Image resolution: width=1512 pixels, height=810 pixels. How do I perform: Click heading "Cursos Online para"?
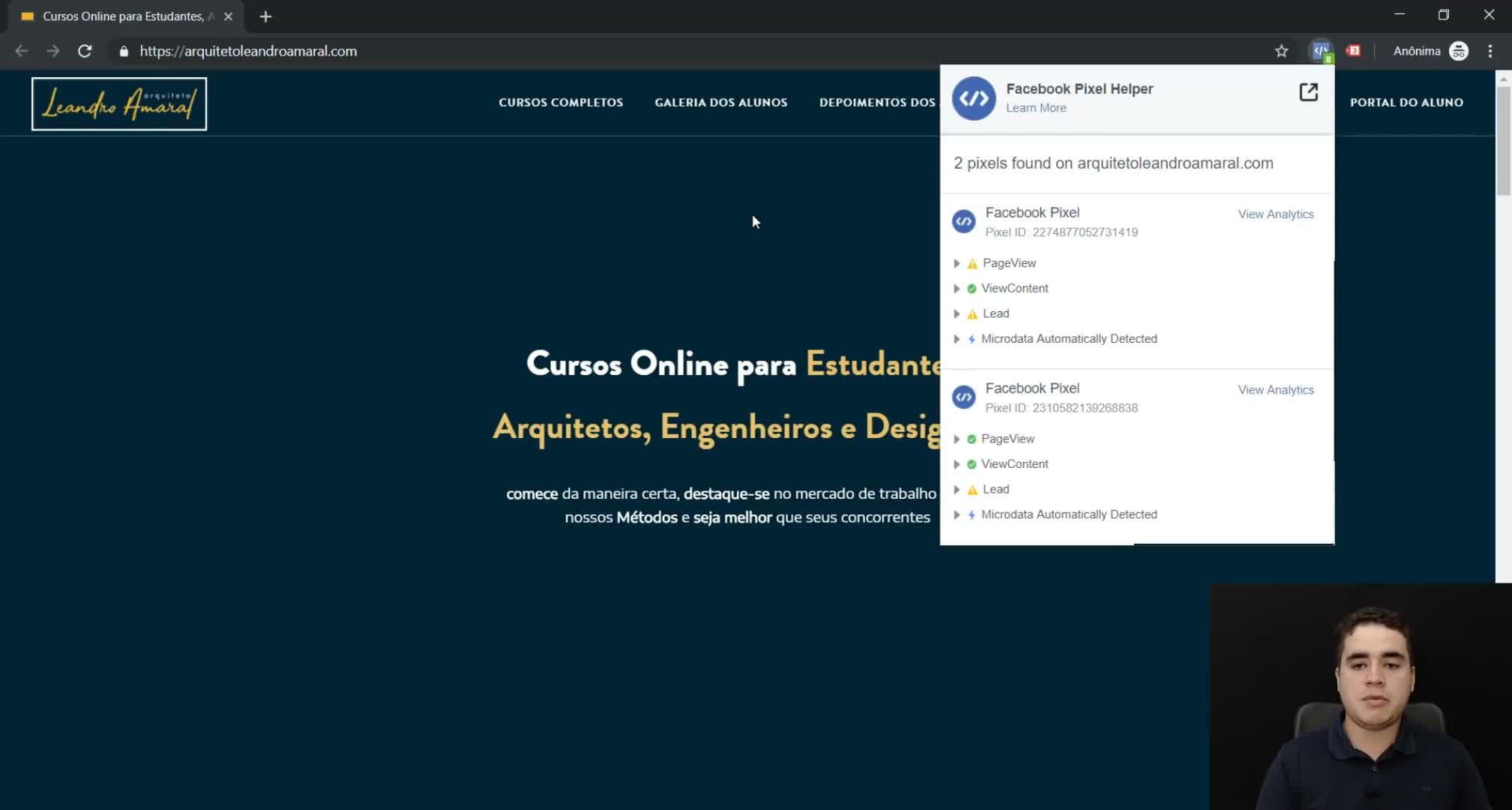661,364
